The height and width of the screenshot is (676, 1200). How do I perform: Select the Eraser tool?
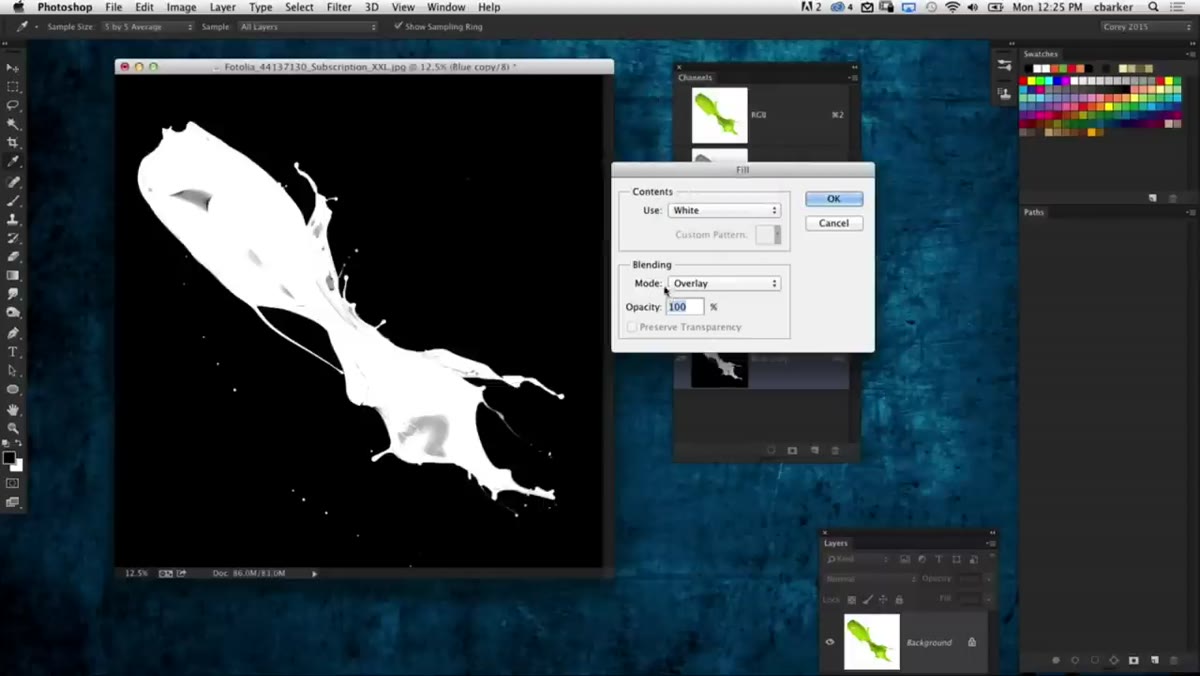(x=13, y=257)
